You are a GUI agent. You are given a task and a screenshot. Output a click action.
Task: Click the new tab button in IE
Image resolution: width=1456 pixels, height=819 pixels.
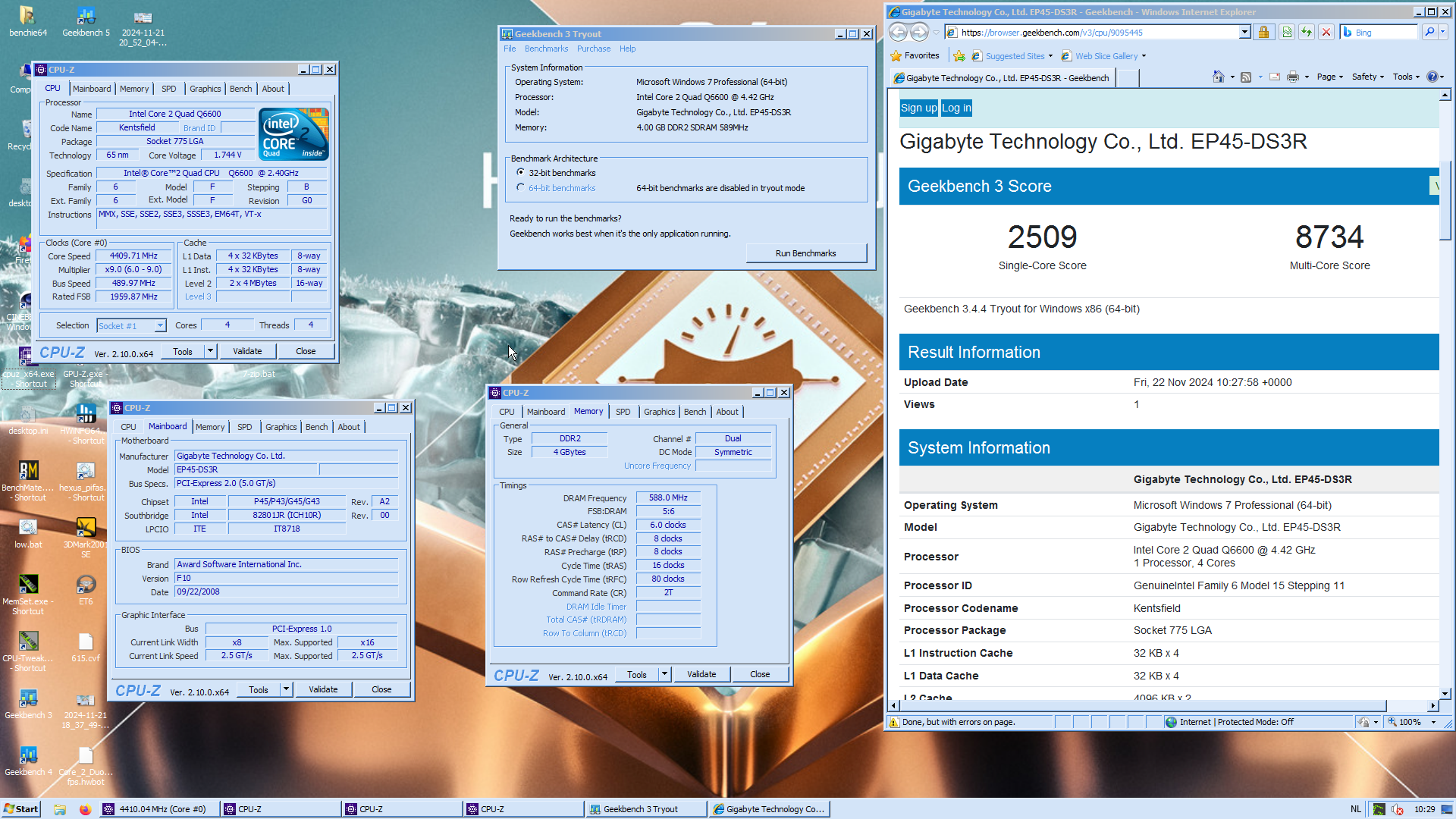click(1128, 77)
